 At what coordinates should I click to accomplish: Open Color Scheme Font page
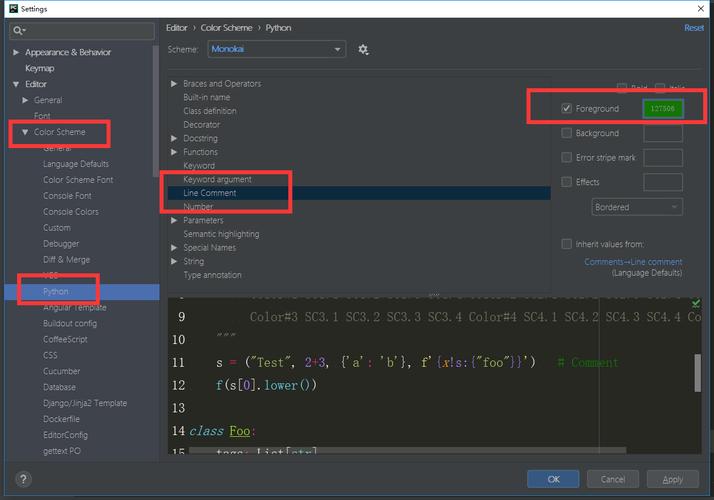click(78, 180)
